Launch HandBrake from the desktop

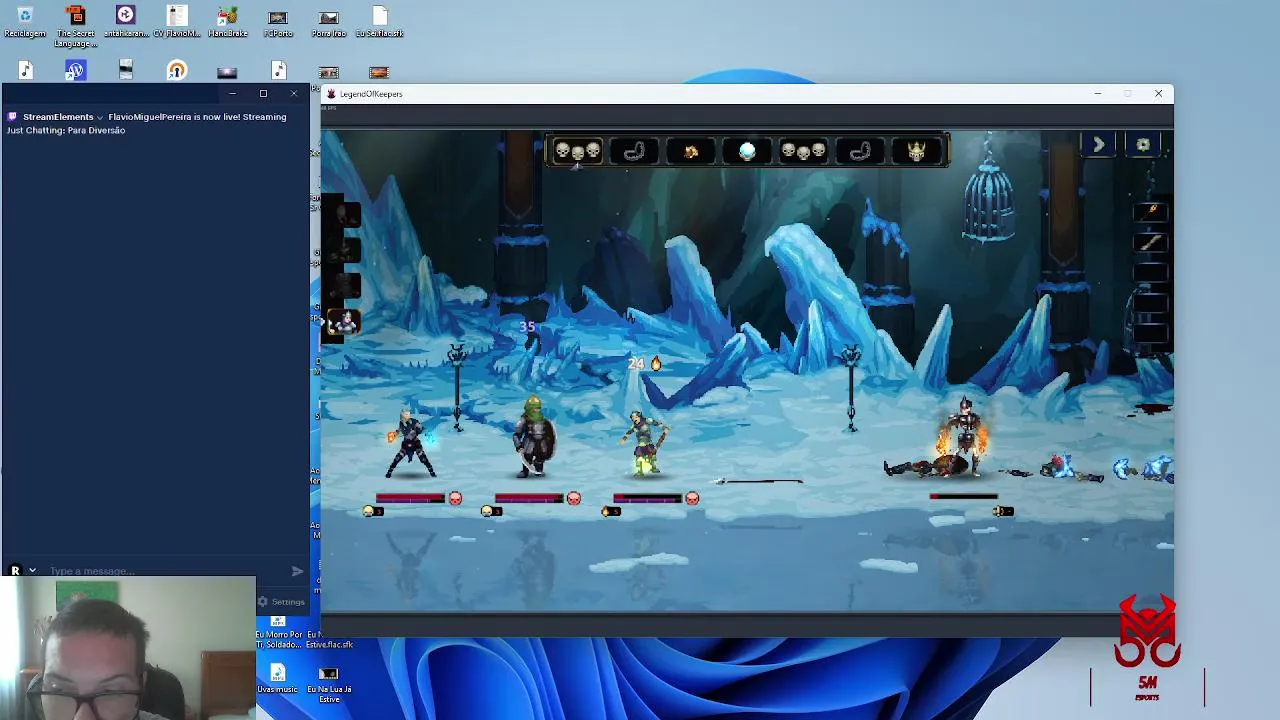click(x=227, y=23)
